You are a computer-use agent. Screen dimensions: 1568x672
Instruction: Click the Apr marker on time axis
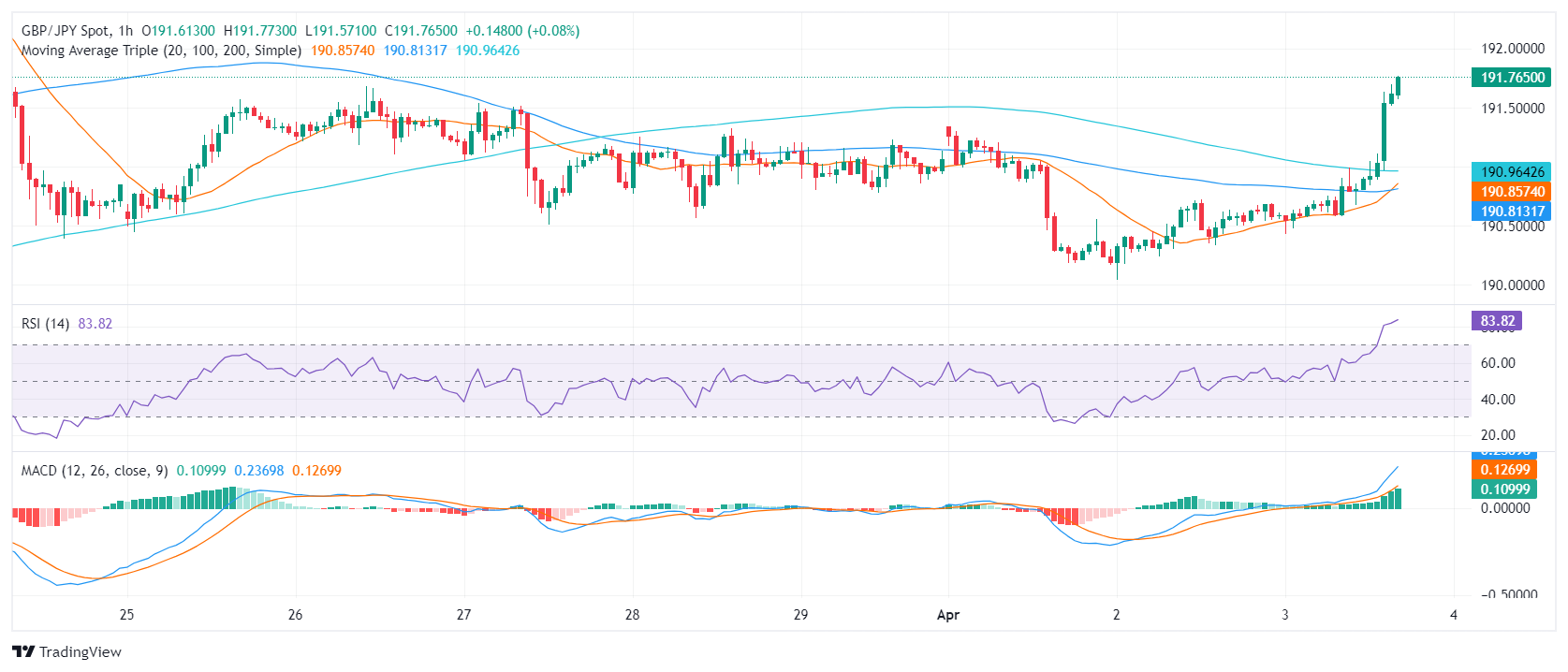[x=948, y=615]
